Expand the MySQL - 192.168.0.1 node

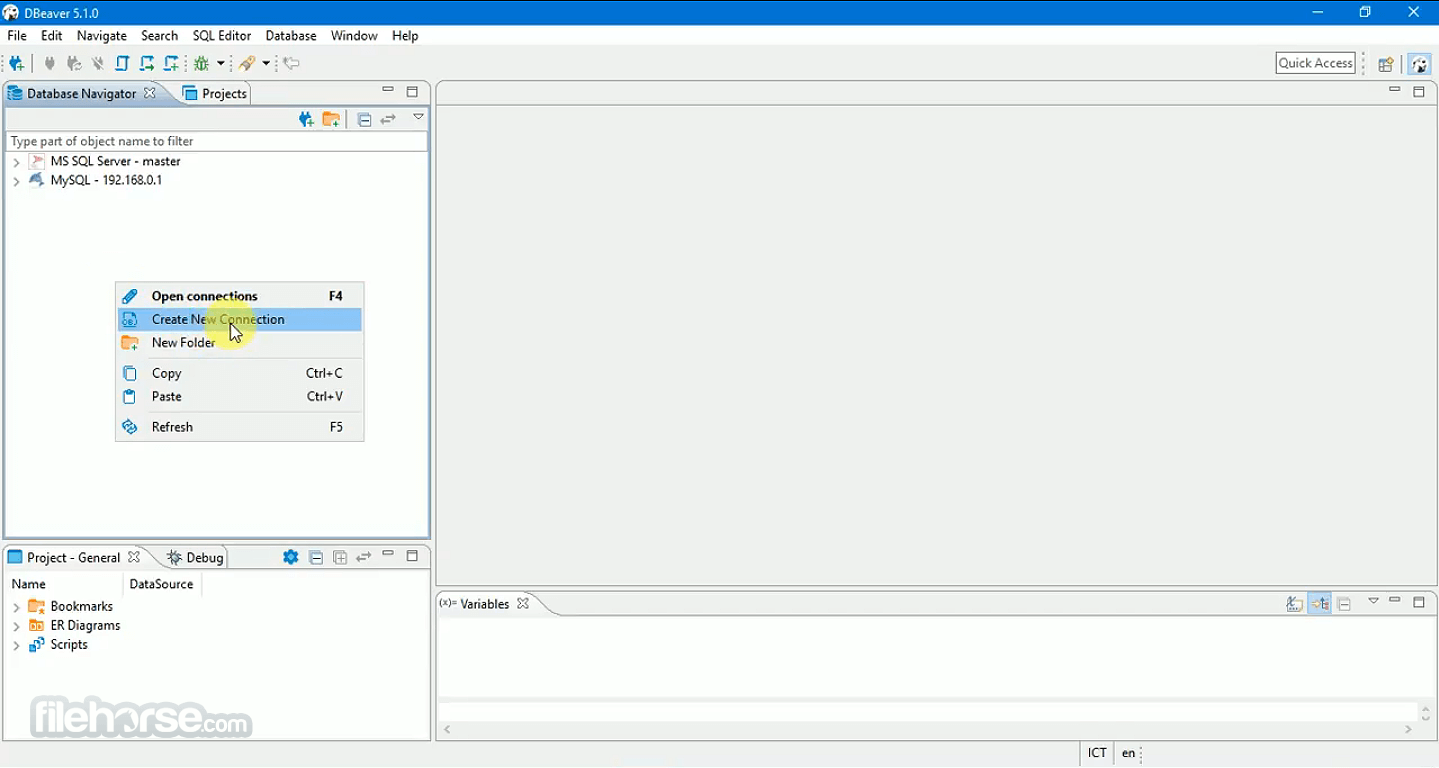coord(16,181)
